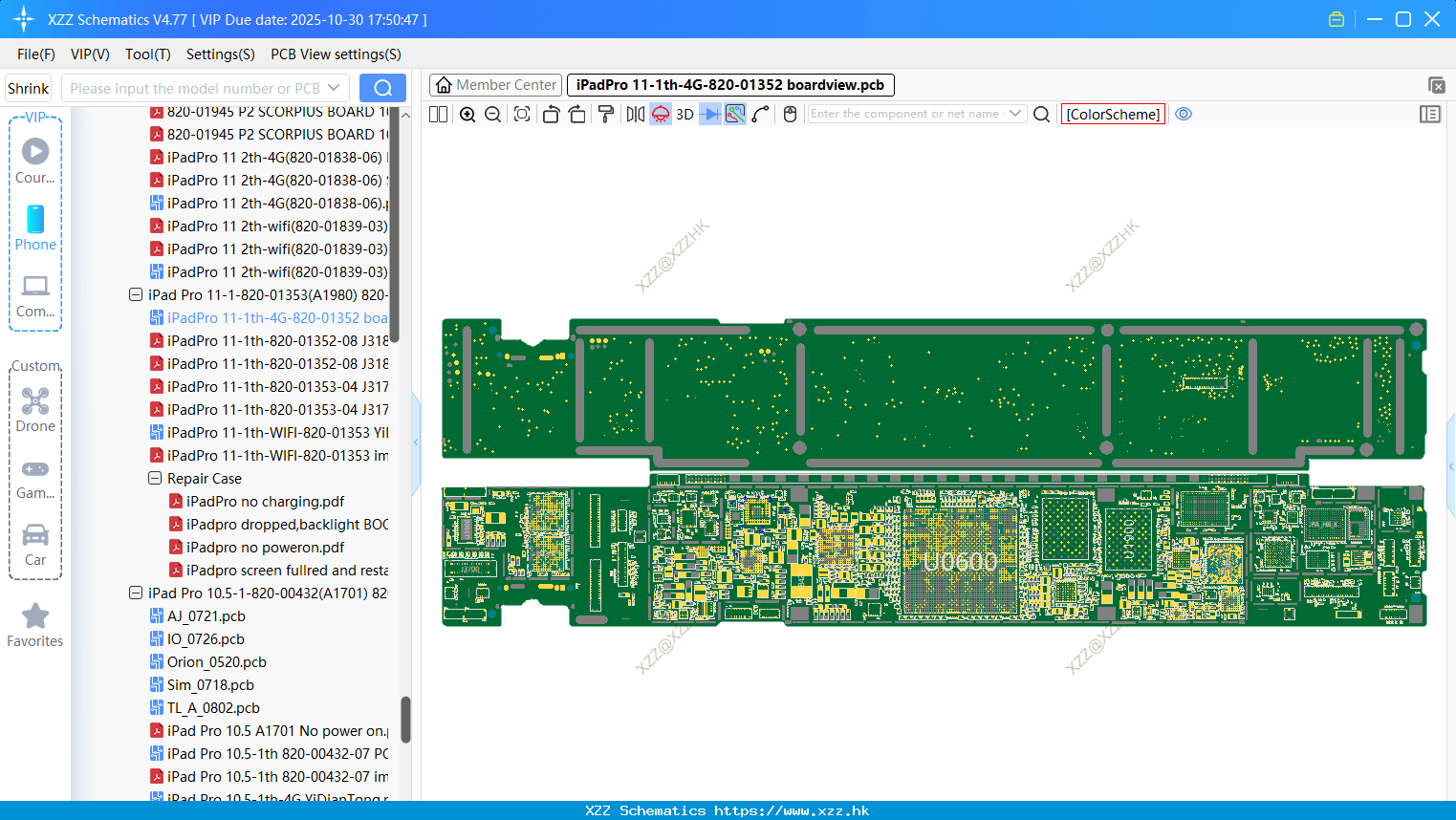The height and width of the screenshot is (820, 1456).
Task: Open Favorites
Action: coord(35,626)
